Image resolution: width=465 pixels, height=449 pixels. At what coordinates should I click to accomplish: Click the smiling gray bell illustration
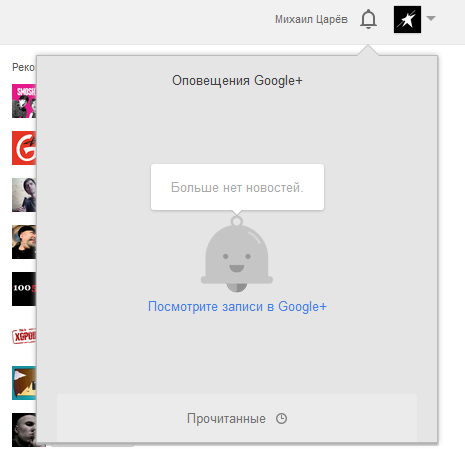237,254
